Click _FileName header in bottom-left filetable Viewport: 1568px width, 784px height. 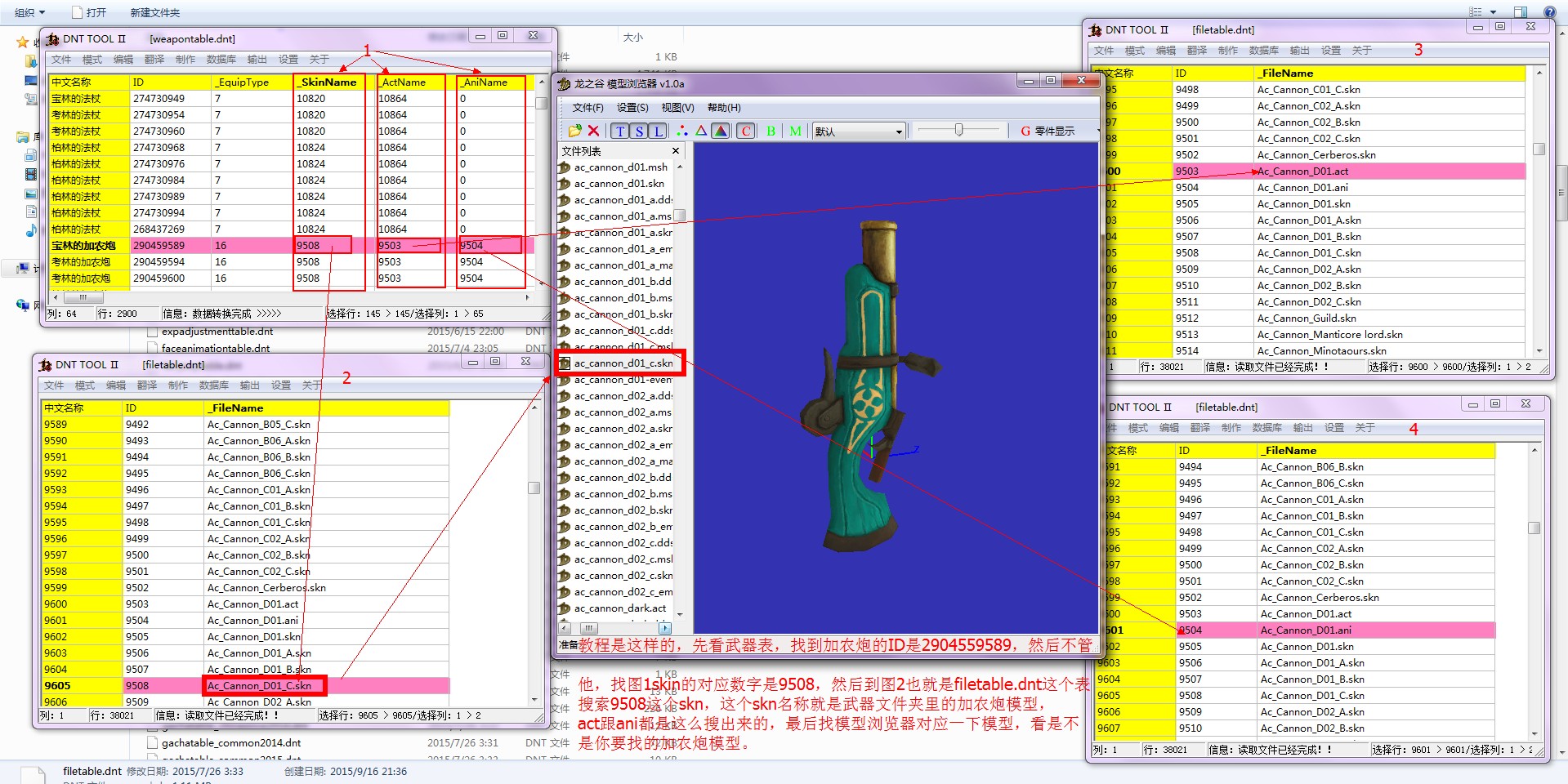click(x=327, y=408)
